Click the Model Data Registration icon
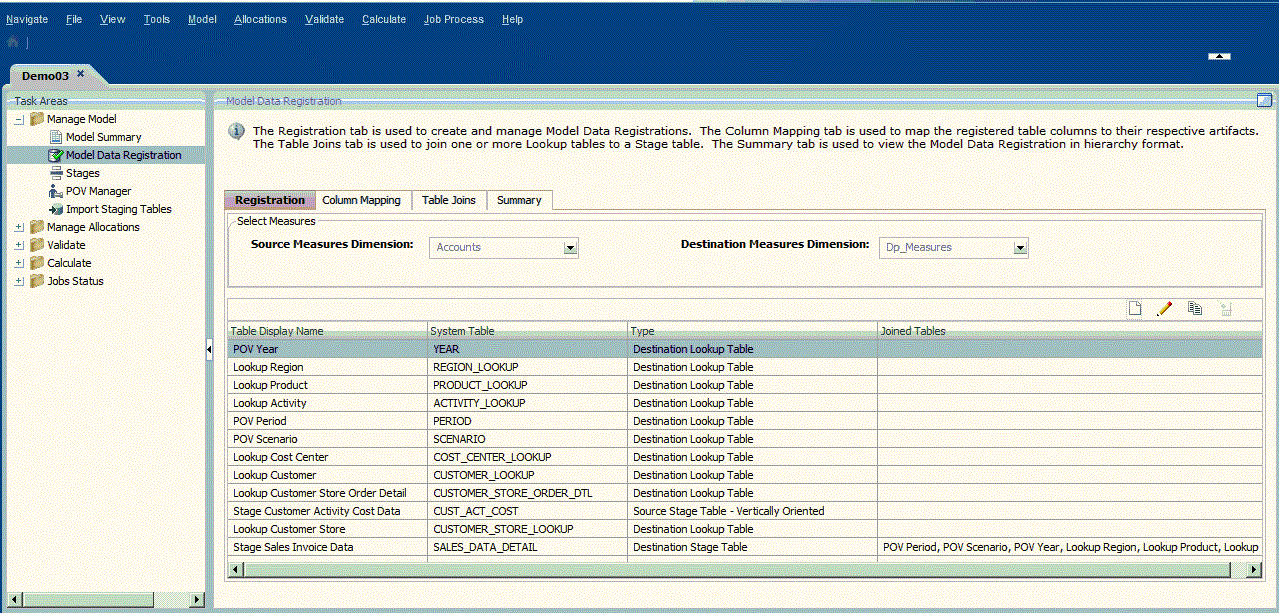 tap(56, 155)
